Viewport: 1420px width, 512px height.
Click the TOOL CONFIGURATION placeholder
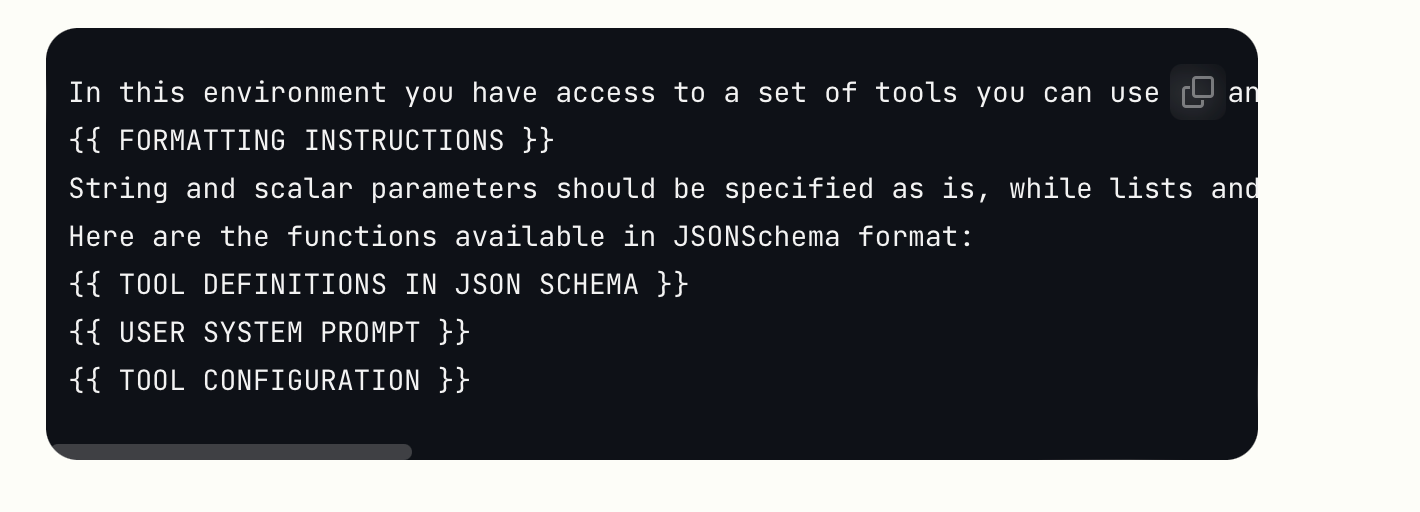pyautogui.click(x=269, y=381)
